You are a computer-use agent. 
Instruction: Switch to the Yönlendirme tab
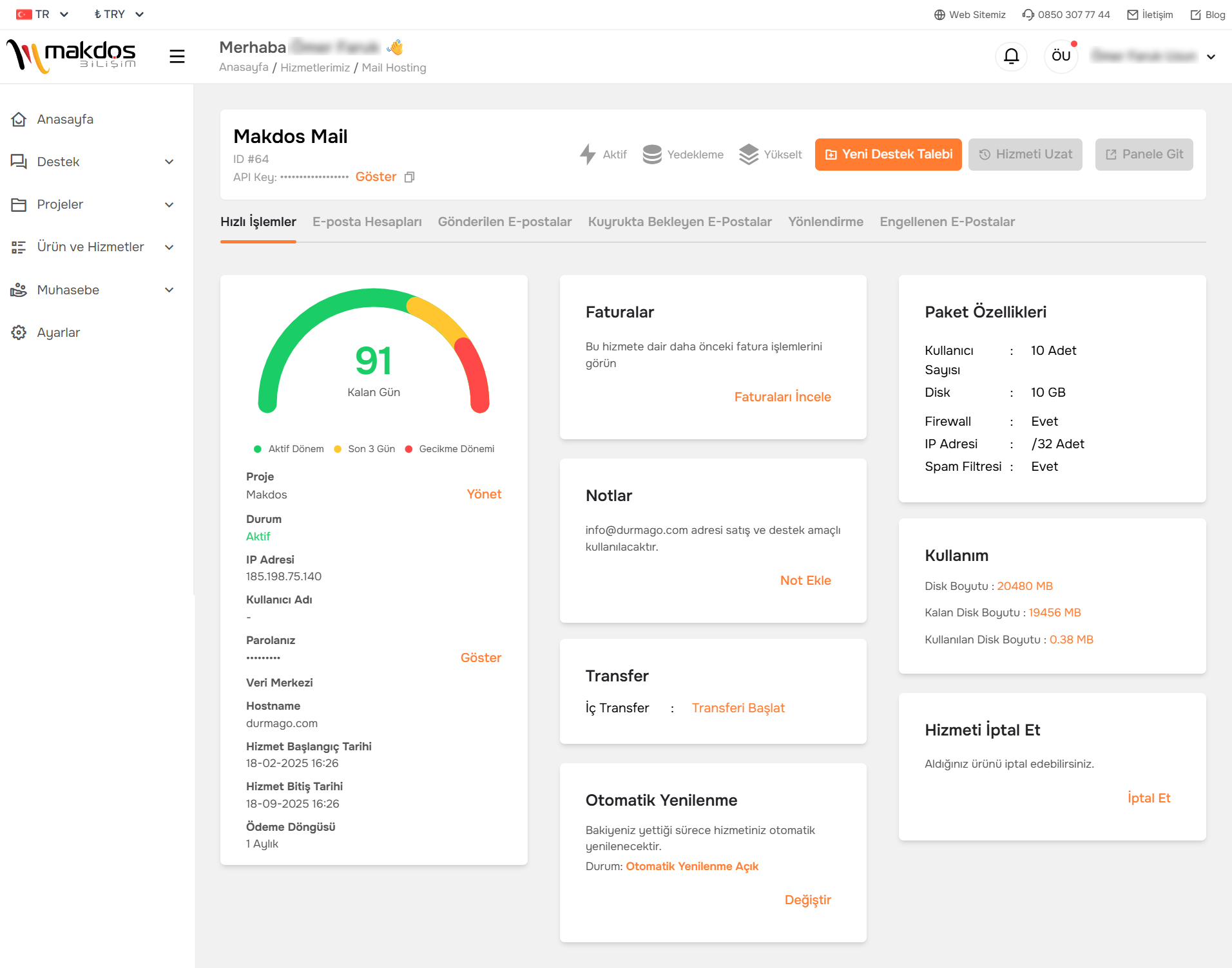coord(826,222)
